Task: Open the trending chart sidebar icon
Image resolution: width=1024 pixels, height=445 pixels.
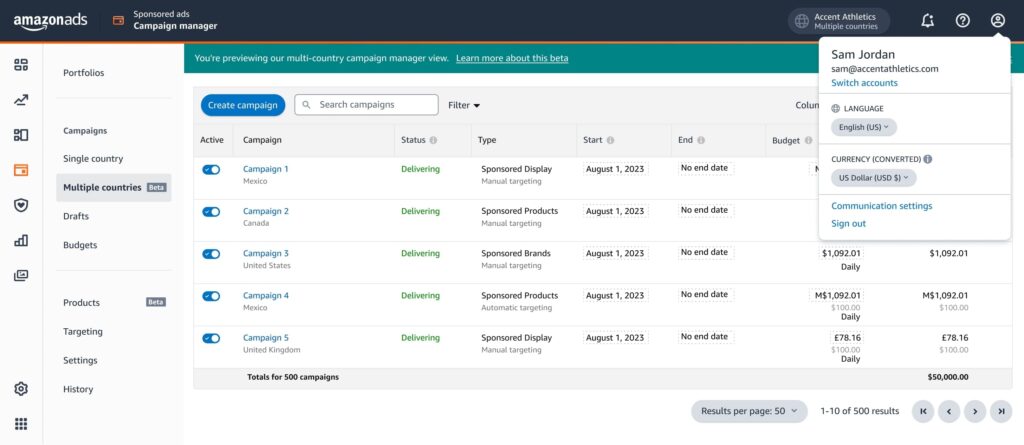Action: pyautogui.click(x=21, y=99)
